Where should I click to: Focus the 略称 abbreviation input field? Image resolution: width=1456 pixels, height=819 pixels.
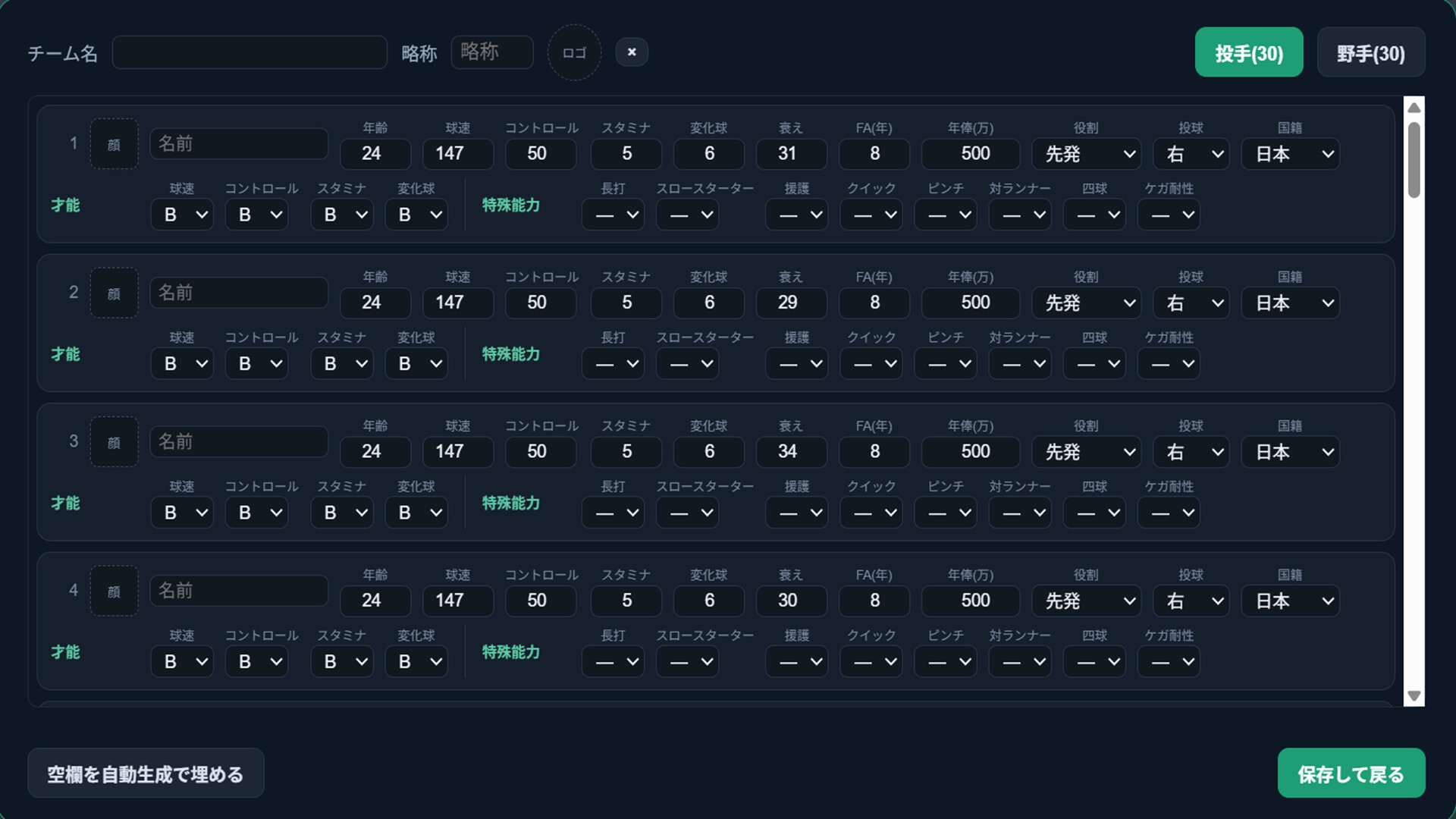pos(492,52)
